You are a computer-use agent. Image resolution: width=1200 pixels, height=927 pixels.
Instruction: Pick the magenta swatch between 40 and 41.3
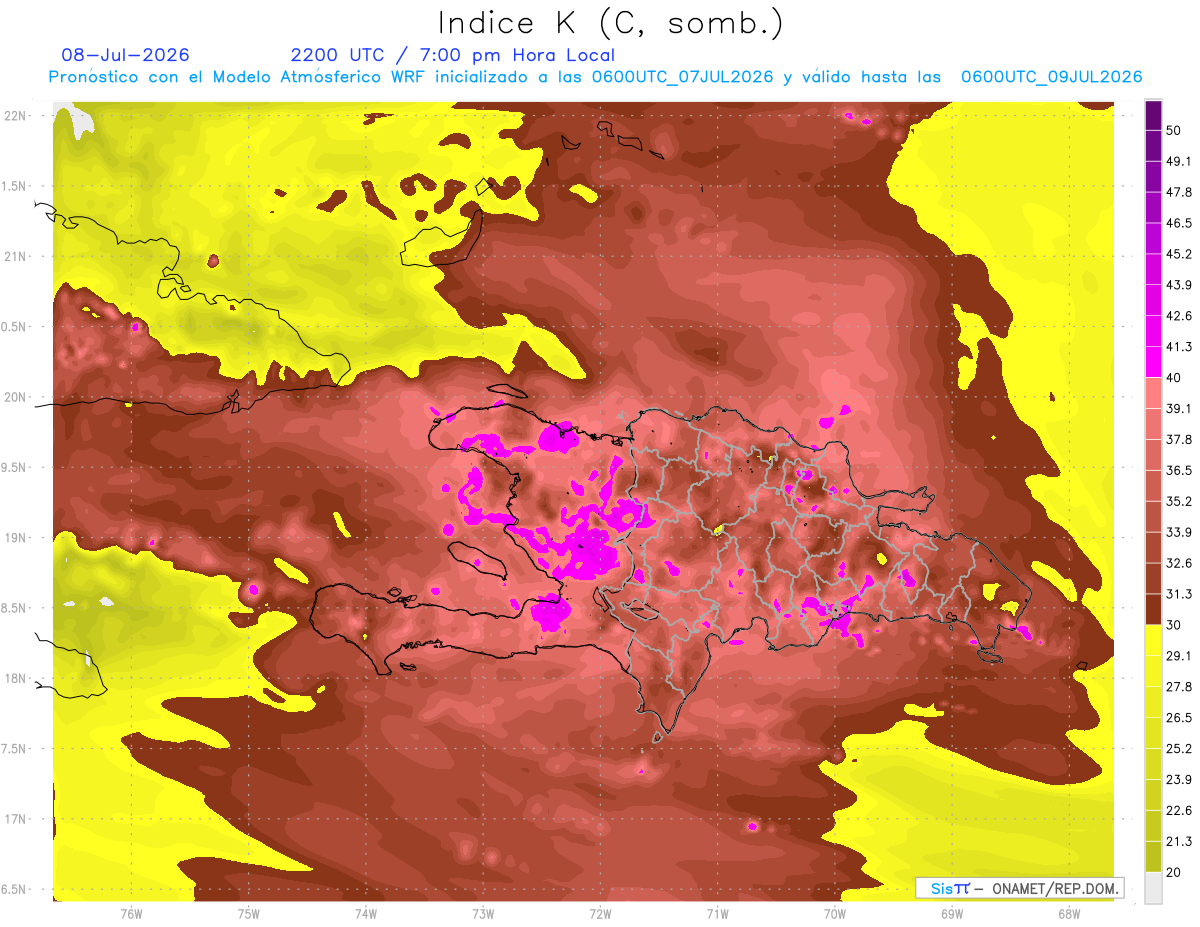pos(1153,362)
